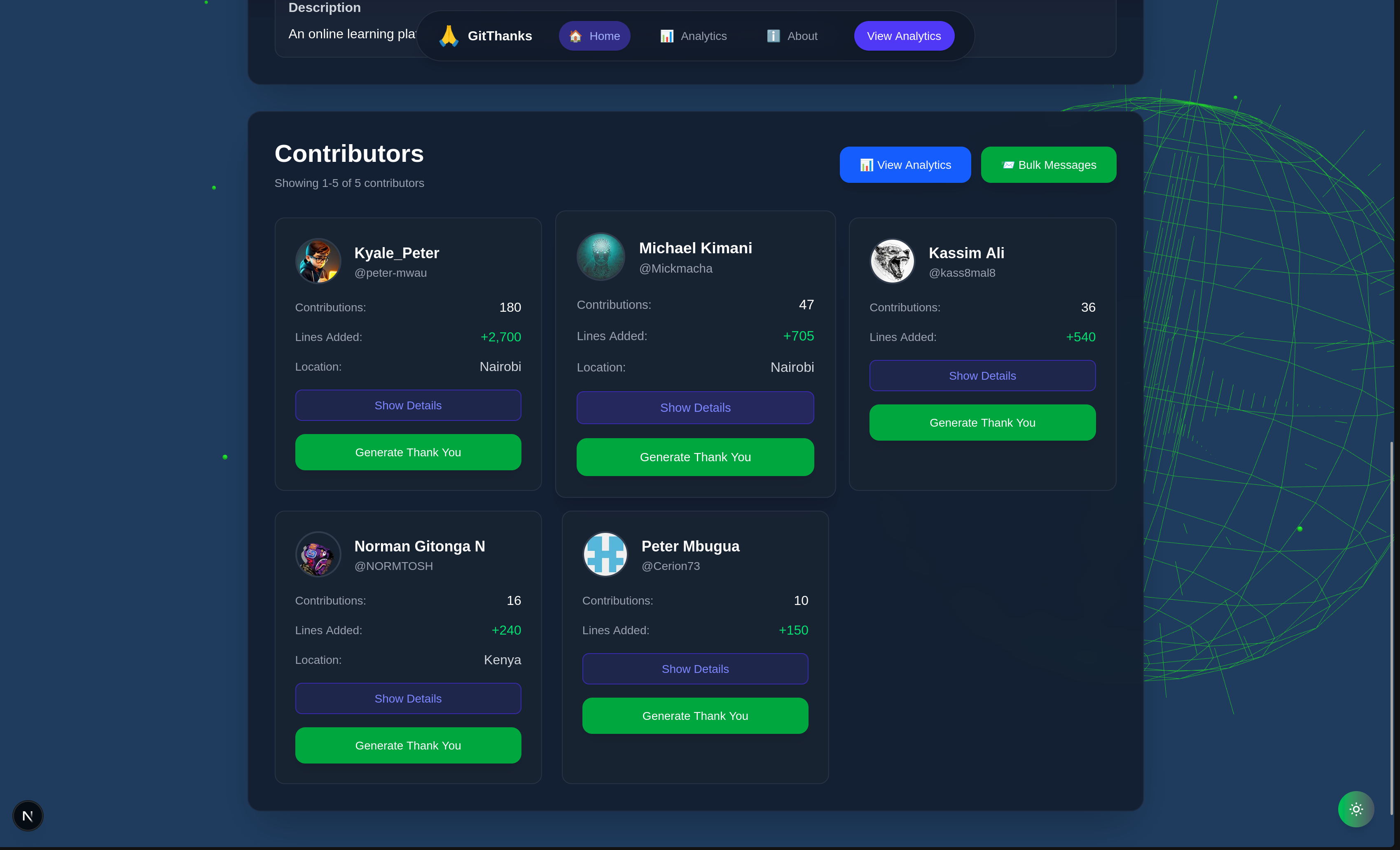Screen dimensions: 1400x850
Task: Generate Thank You for Norman Gitonga N
Action: point(408,745)
